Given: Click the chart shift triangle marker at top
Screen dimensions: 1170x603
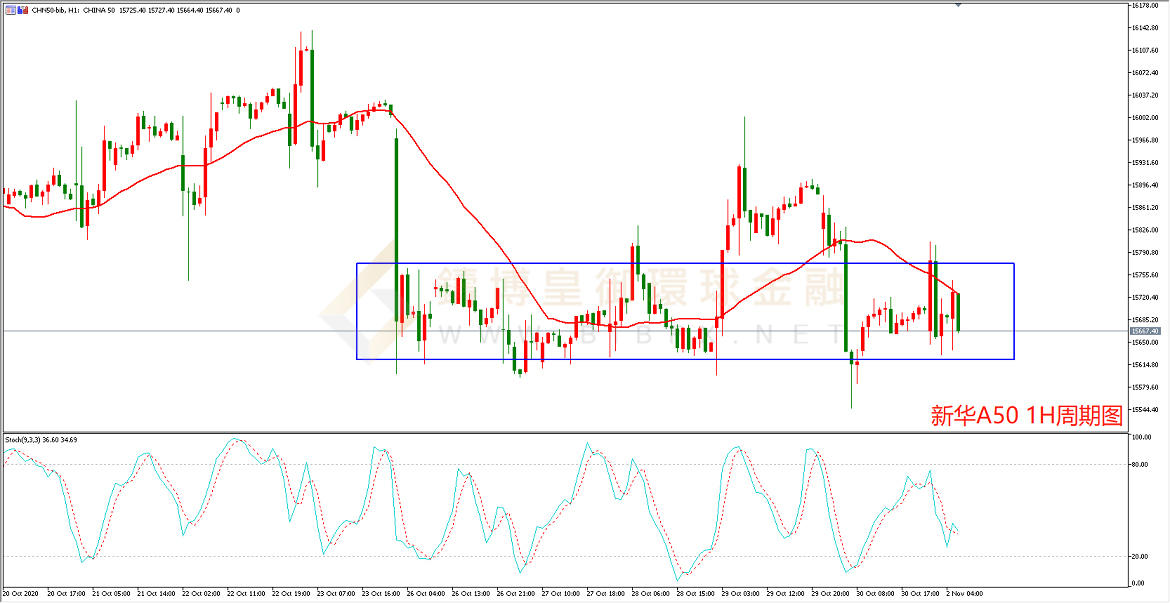Looking at the screenshot, I should [957, 6].
